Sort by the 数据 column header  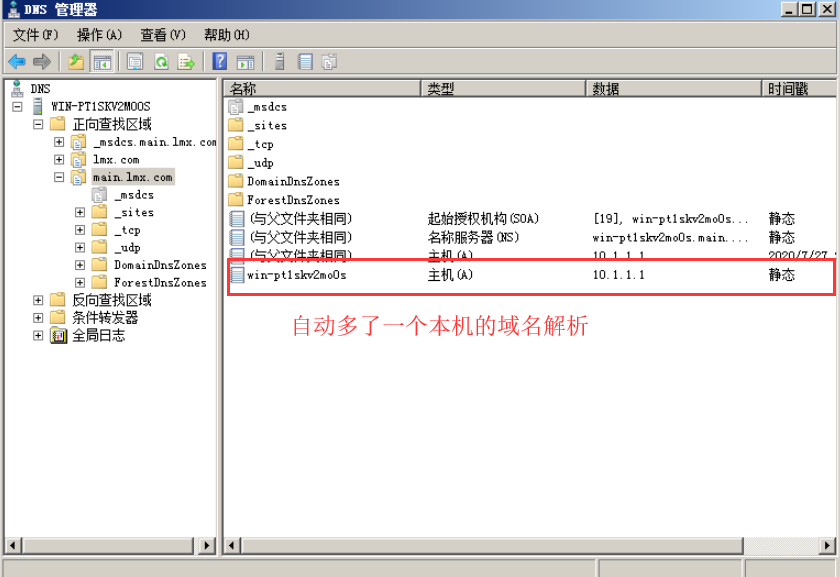pyautogui.click(x=673, y=88)
